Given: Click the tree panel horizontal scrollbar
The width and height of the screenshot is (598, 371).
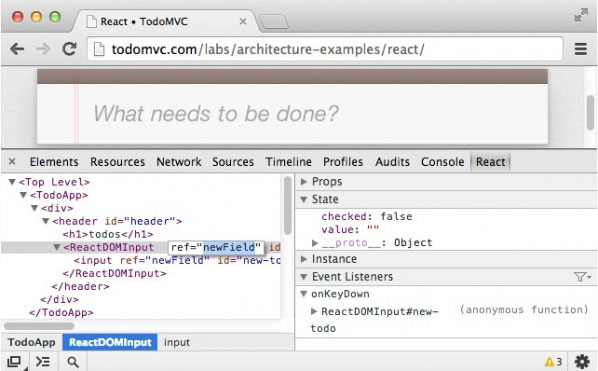Looking at the screenshot, I should (39, 326).
